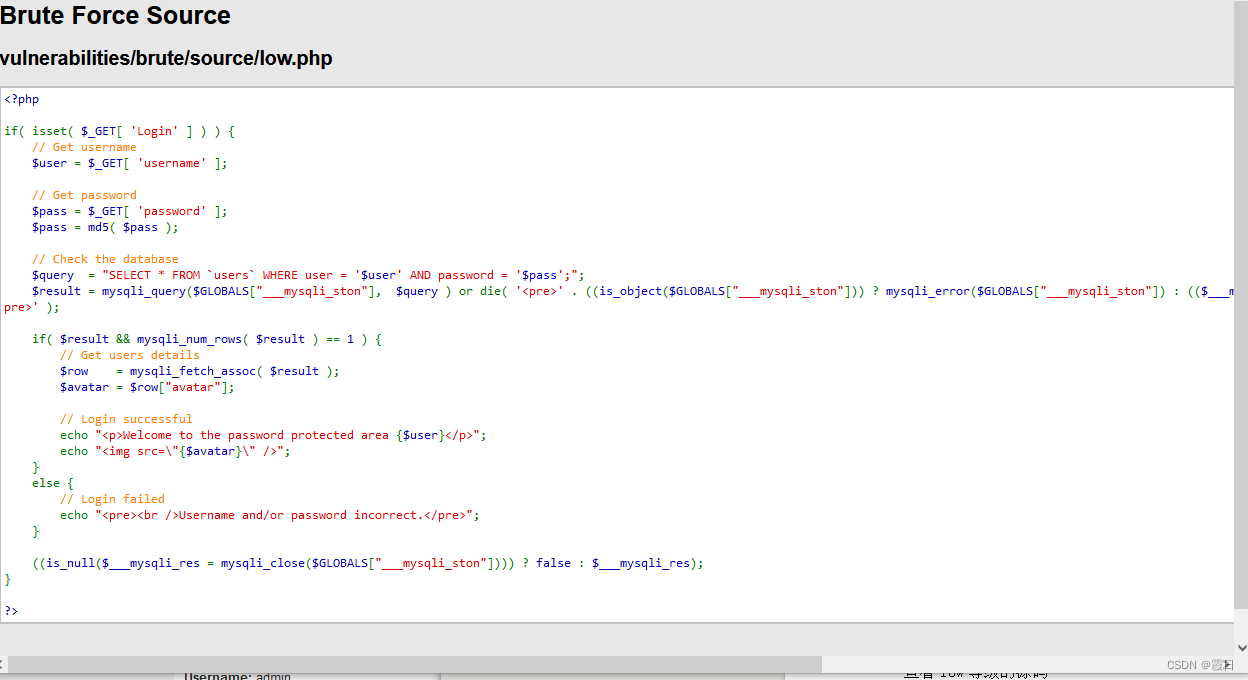This screenshot has width=1248, height=680.
Task: Click the '// Get users details' comment
Action: 130,355
